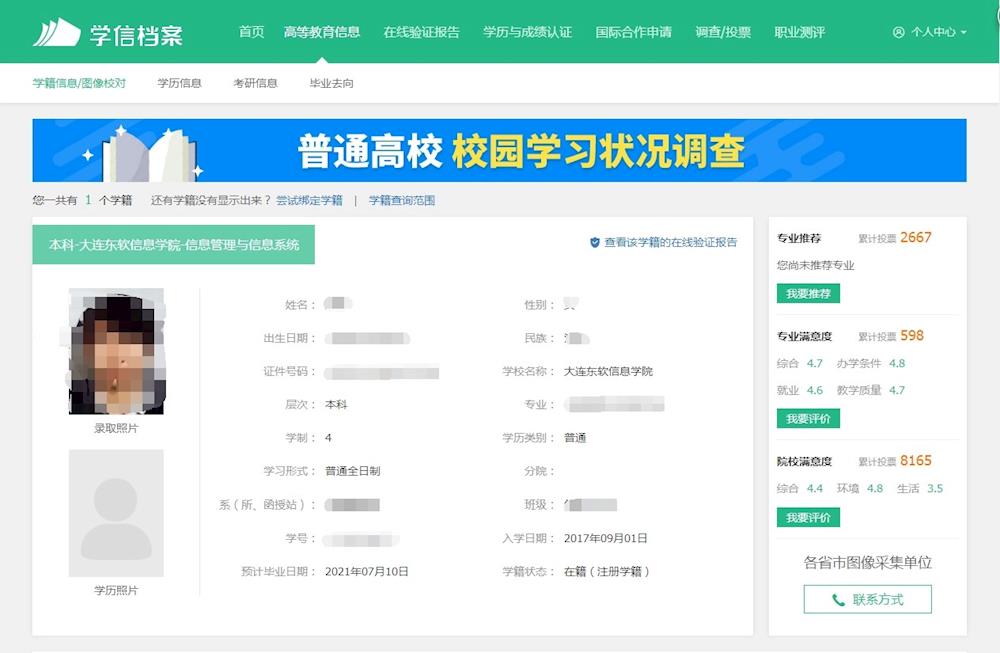1000x653 pixels.
Task: Click the 学籍查询范围 link
Action: point(401,200)
